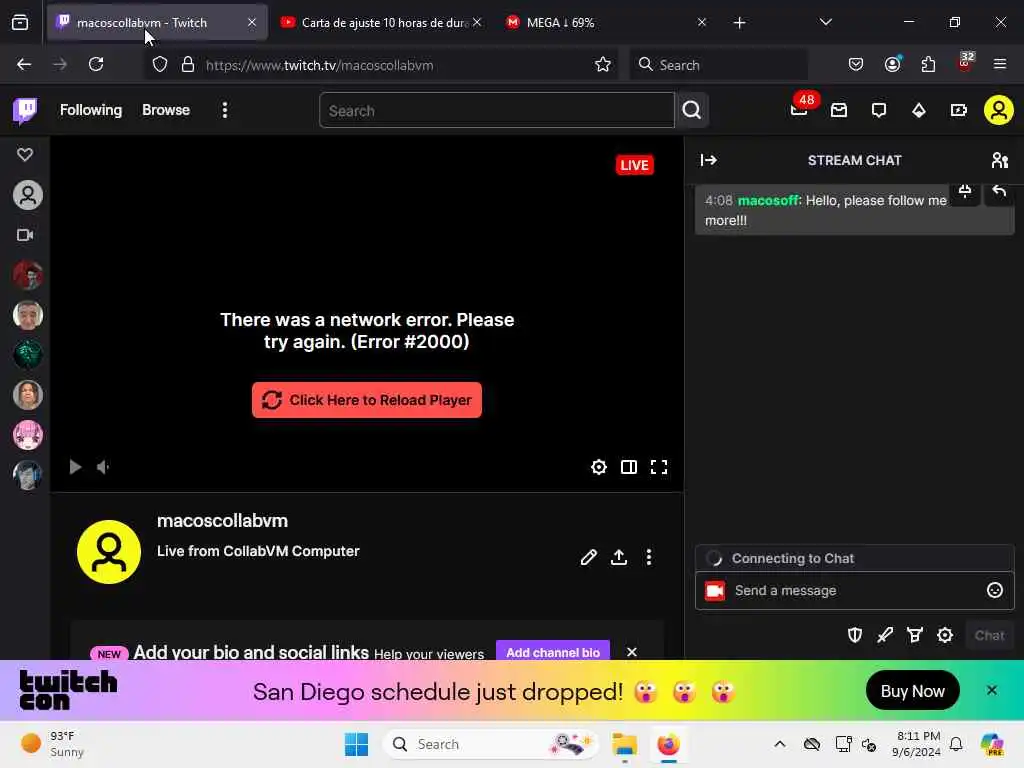This screenshot has height=768, width=1024.
Task: Open the Twitch more options menu
Action: pyautogui.click(x=225, y=110)
